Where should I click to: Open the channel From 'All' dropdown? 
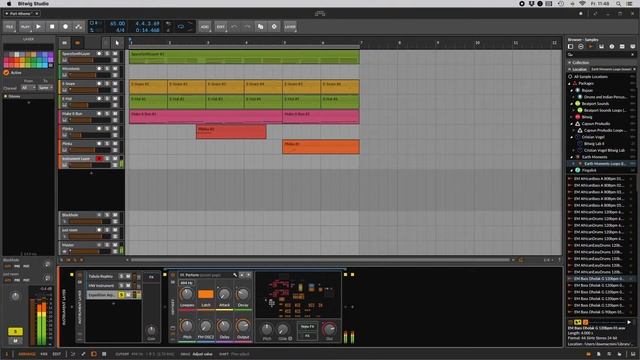point(28,87)
